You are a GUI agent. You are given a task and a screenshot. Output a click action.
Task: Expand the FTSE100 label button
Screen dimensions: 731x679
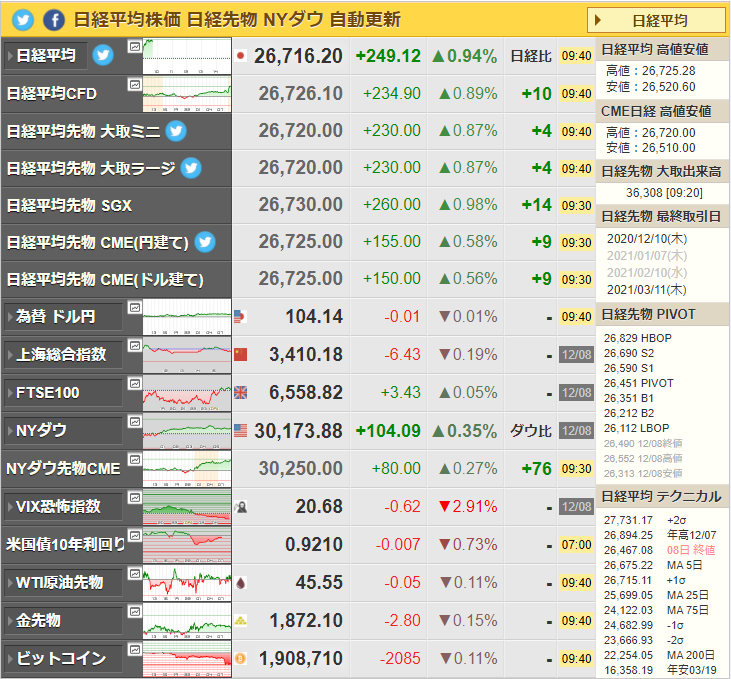point(63,393)
